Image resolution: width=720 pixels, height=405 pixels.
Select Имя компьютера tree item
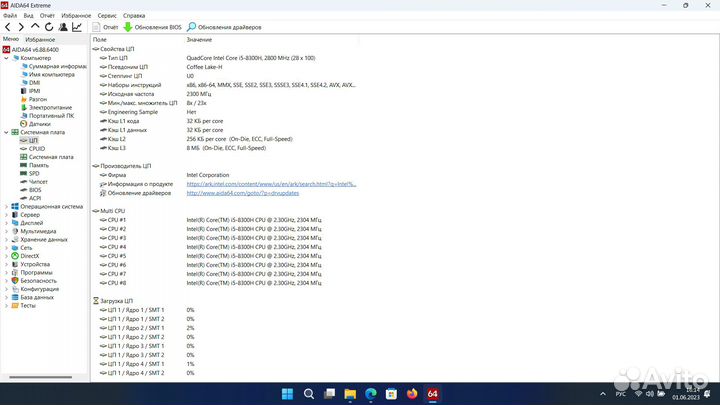48,74
